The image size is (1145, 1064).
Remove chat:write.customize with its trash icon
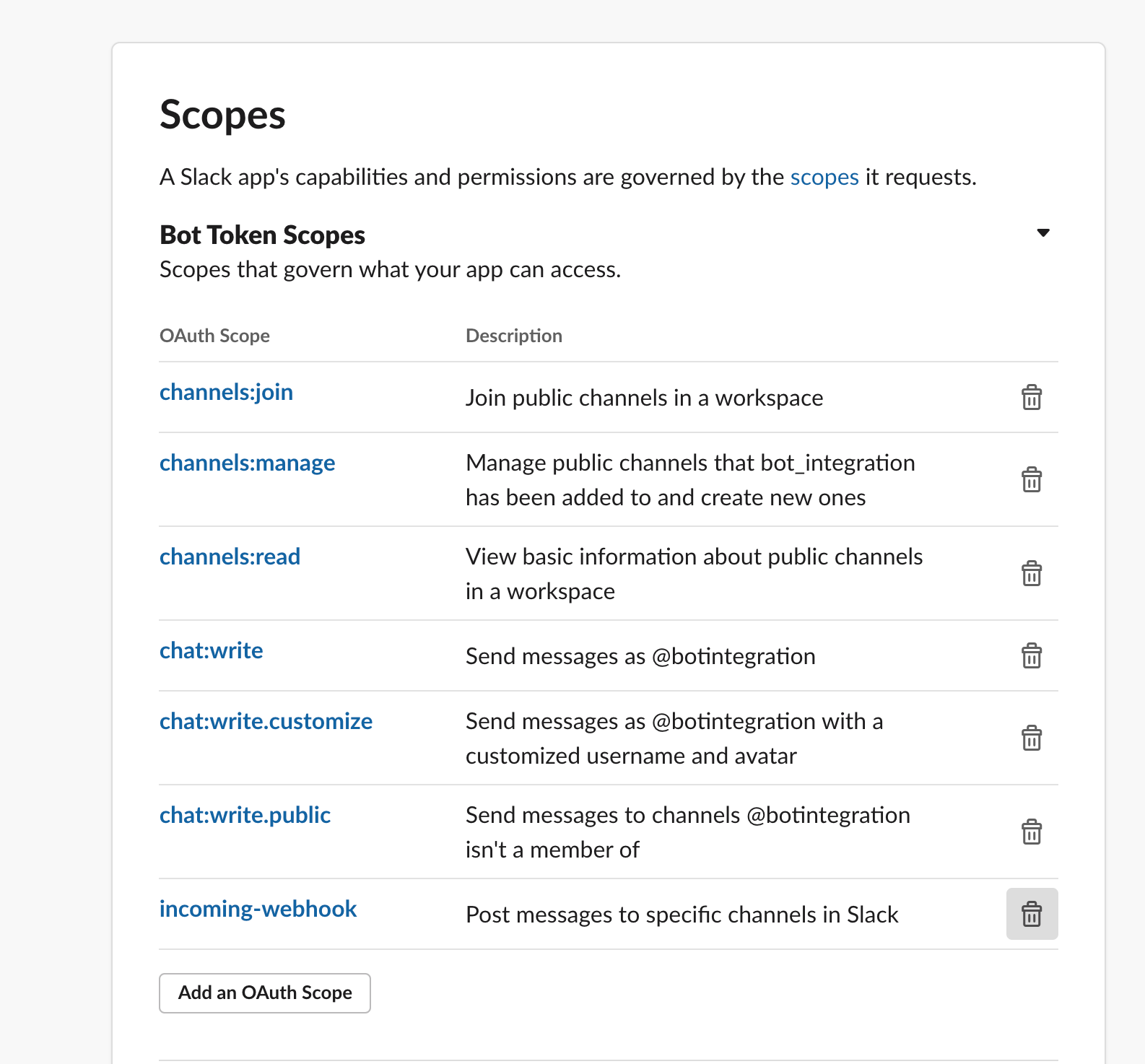pyautogui.click(x=1032, y=738)
